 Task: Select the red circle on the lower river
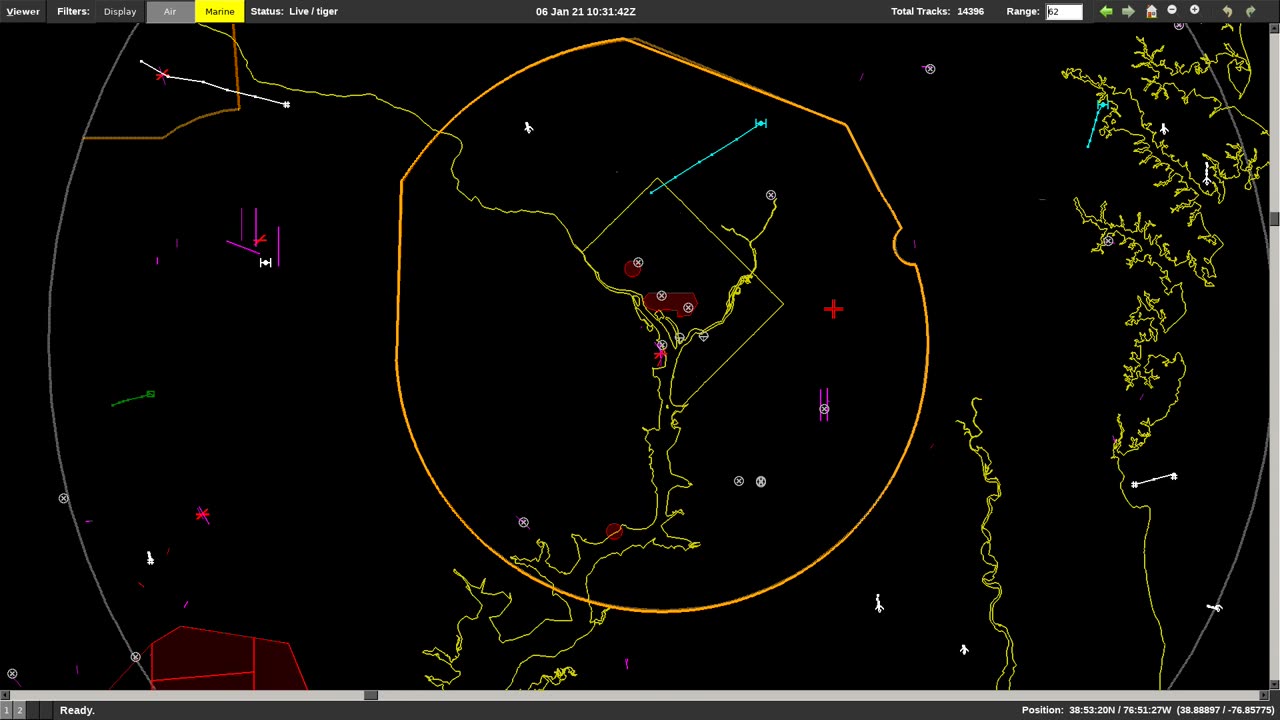pyautogui.click(x=614, y=531)
